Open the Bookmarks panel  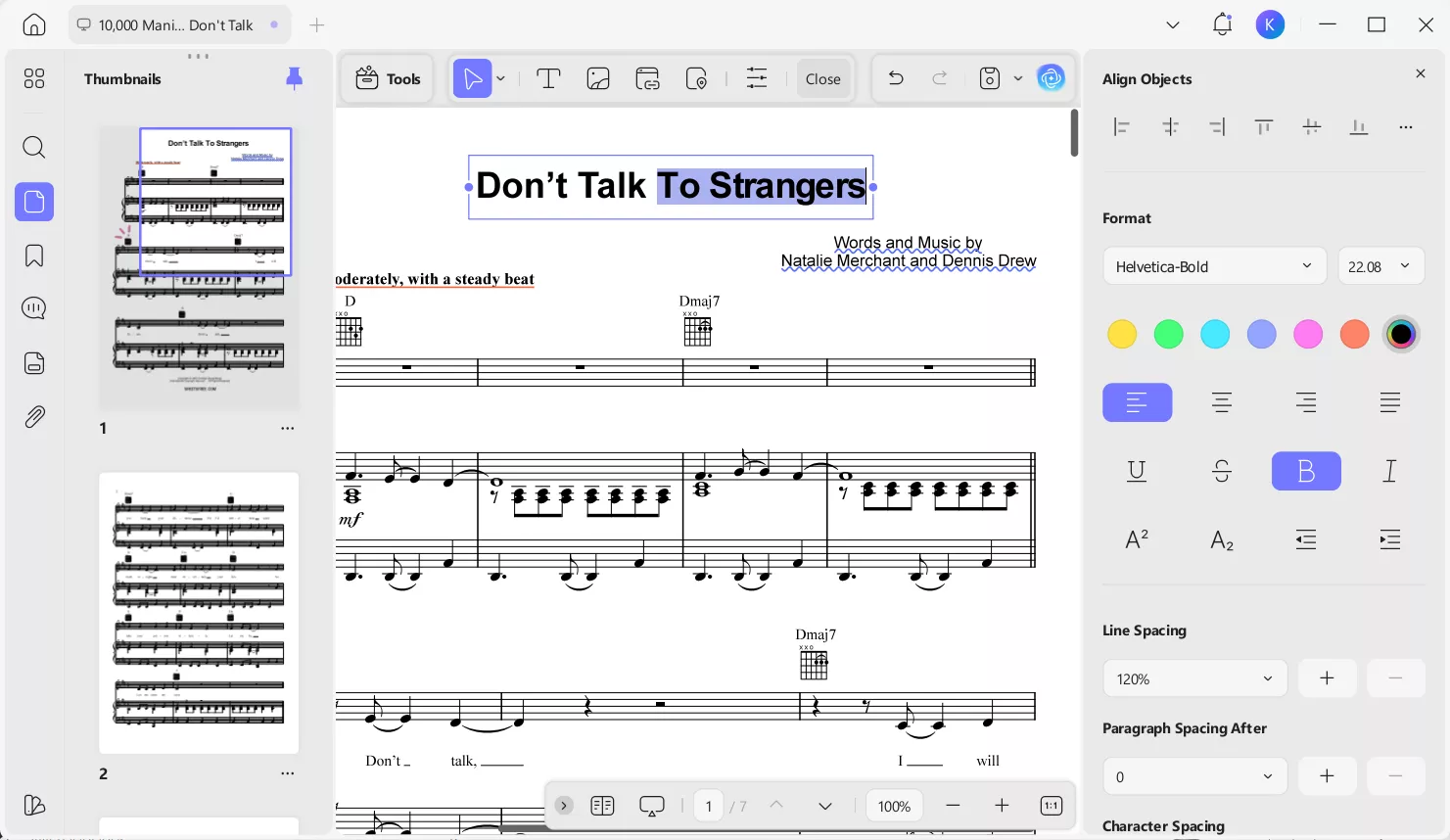click(33, 254)
